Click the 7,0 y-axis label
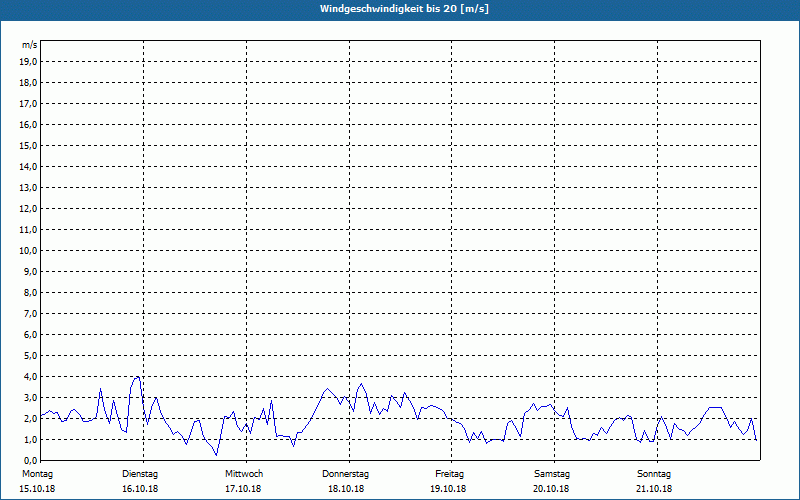This screenshot has height=500, width=800. point(30,314)
